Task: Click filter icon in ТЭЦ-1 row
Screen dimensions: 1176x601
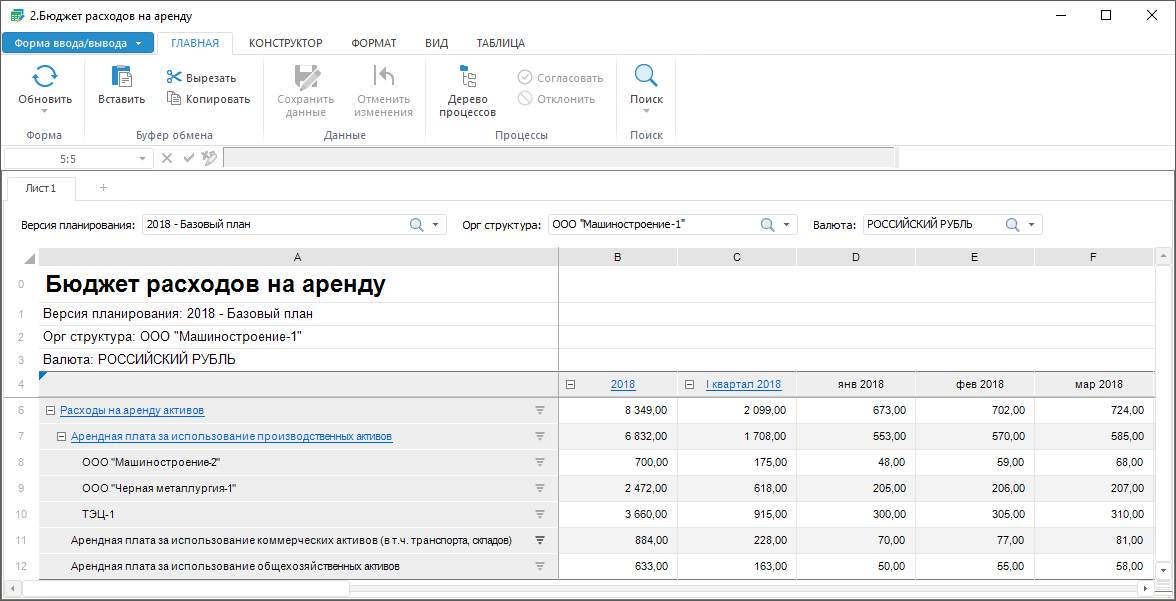Action: click(540, 514)
